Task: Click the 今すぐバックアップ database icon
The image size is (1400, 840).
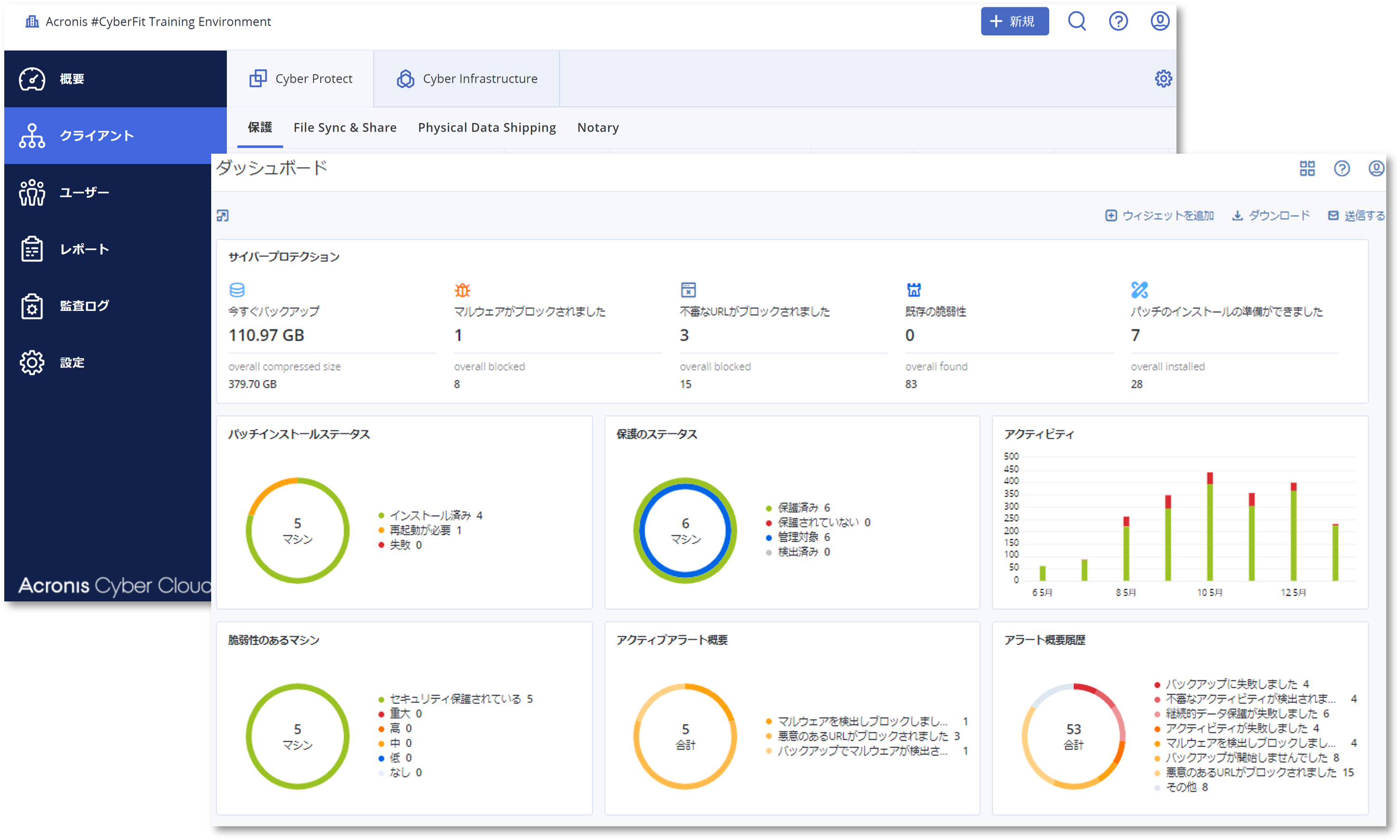Action: [x=237, y=290]
